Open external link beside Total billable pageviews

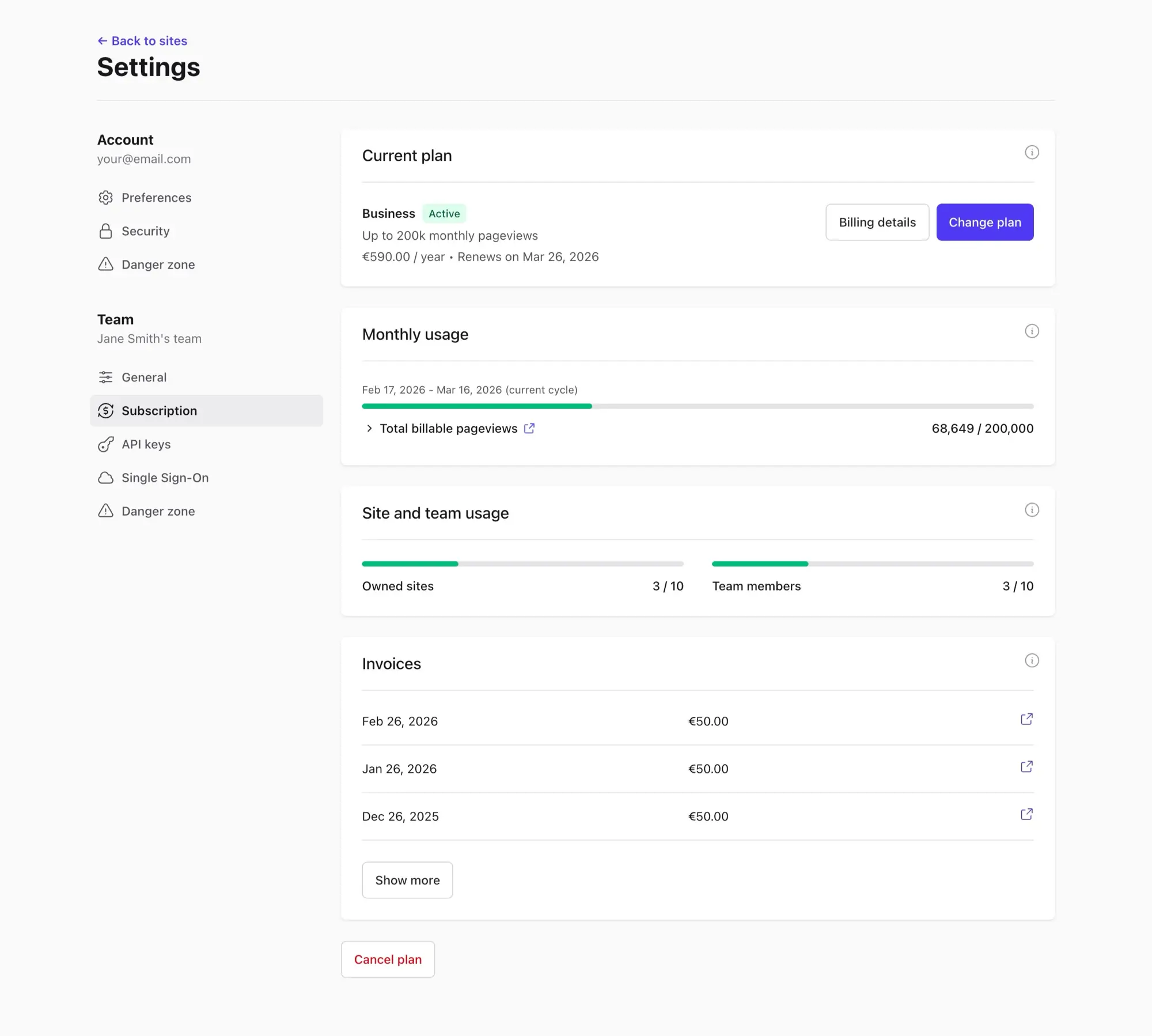pyautogui.click(x=529, y=428)
